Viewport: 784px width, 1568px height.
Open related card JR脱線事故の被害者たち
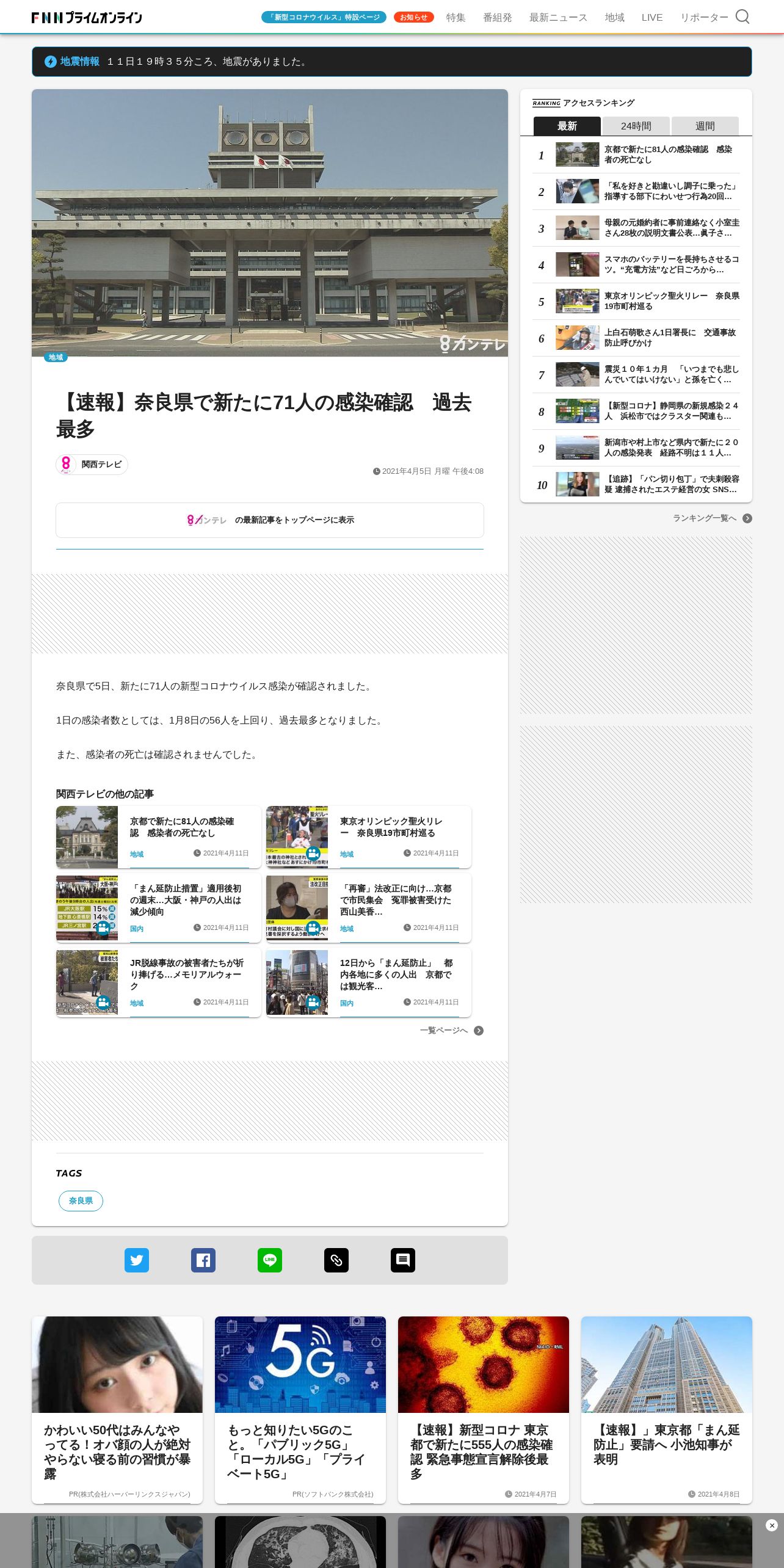(x=159, y=983)
